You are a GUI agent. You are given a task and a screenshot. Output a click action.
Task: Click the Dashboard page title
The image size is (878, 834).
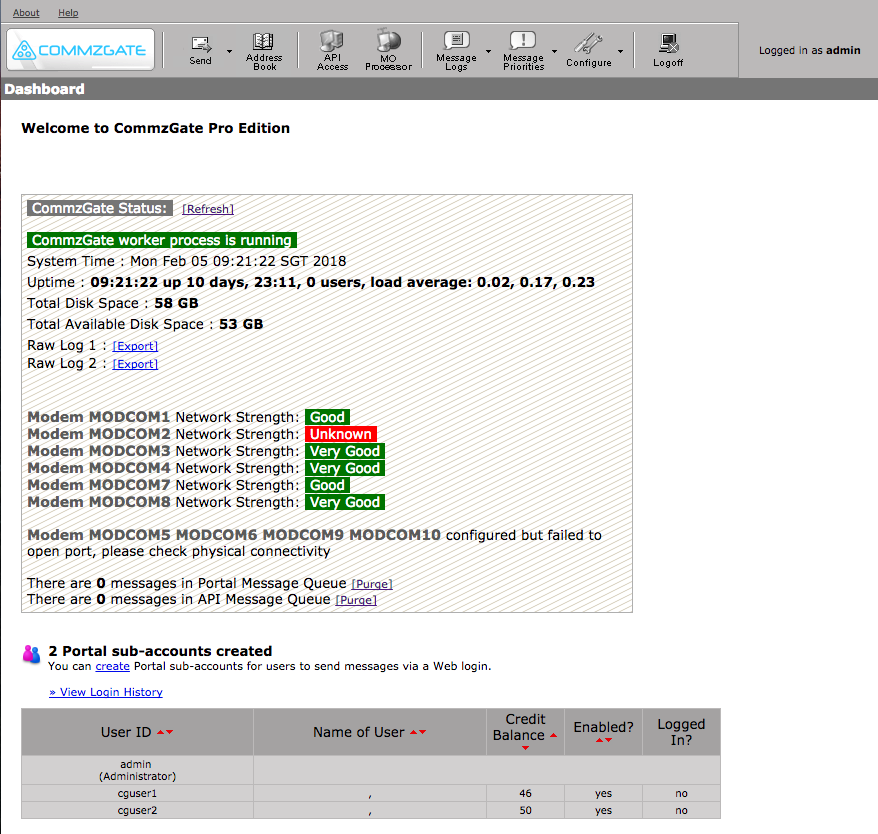click(x=44, y=89)
